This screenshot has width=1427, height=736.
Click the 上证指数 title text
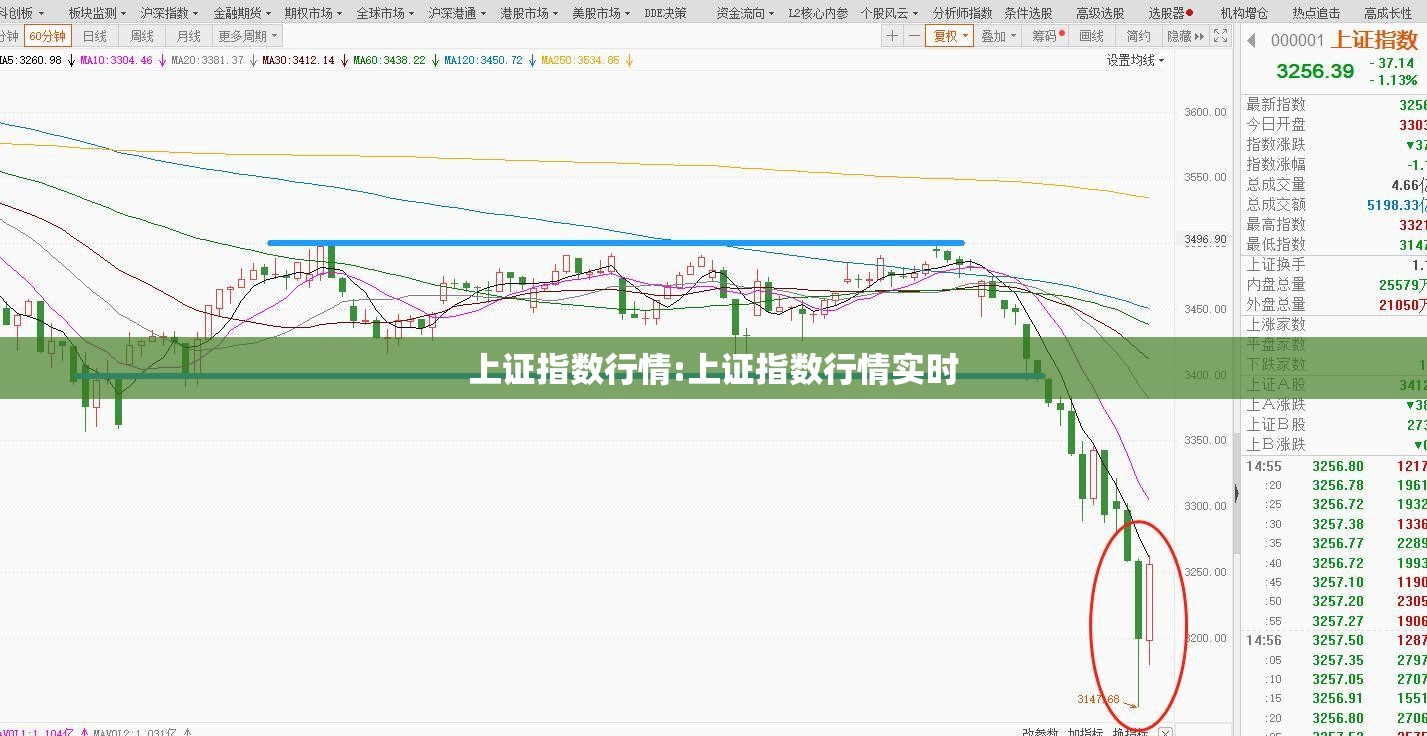coord(1376,40)
